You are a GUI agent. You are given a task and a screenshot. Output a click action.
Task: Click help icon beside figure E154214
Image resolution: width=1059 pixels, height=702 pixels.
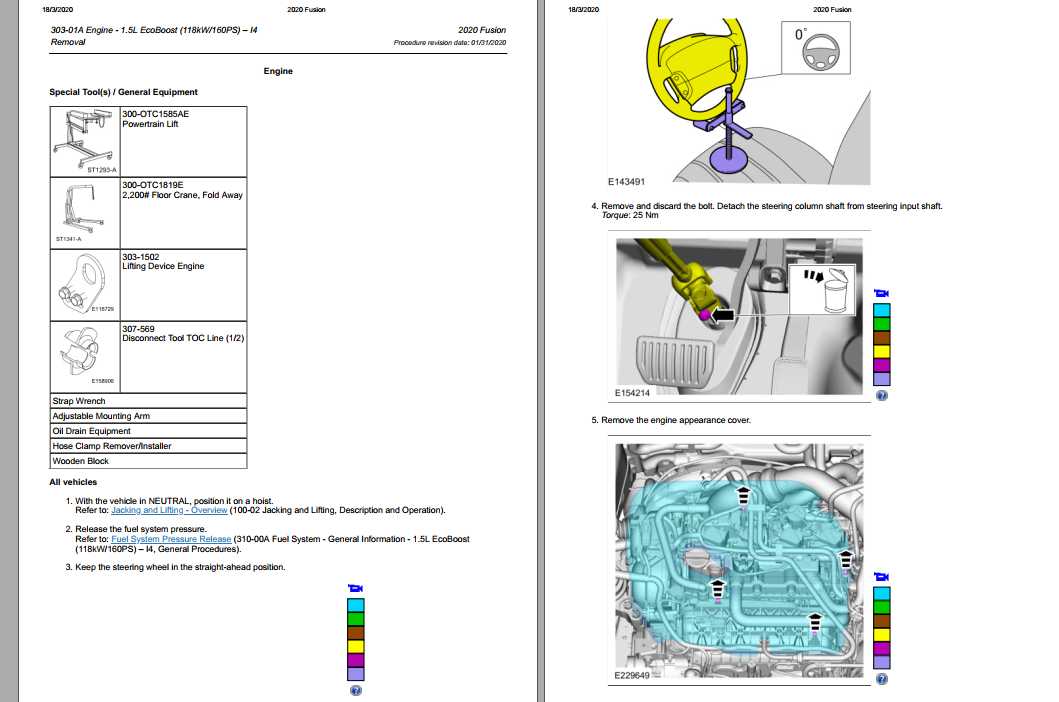click(x=881, y=396)
